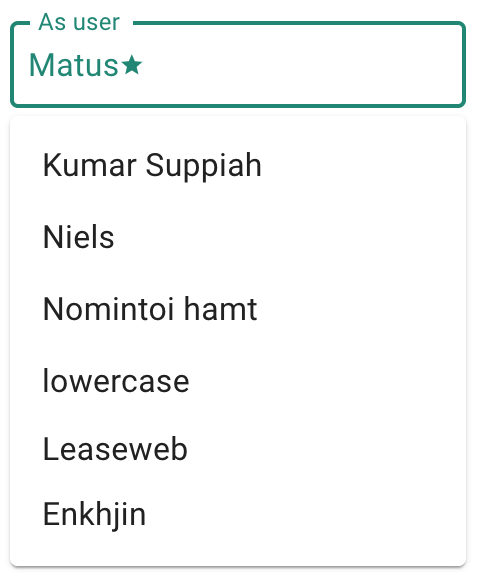
Task: Click blank space right of the Leaseweb option
Action: [325, 449]
